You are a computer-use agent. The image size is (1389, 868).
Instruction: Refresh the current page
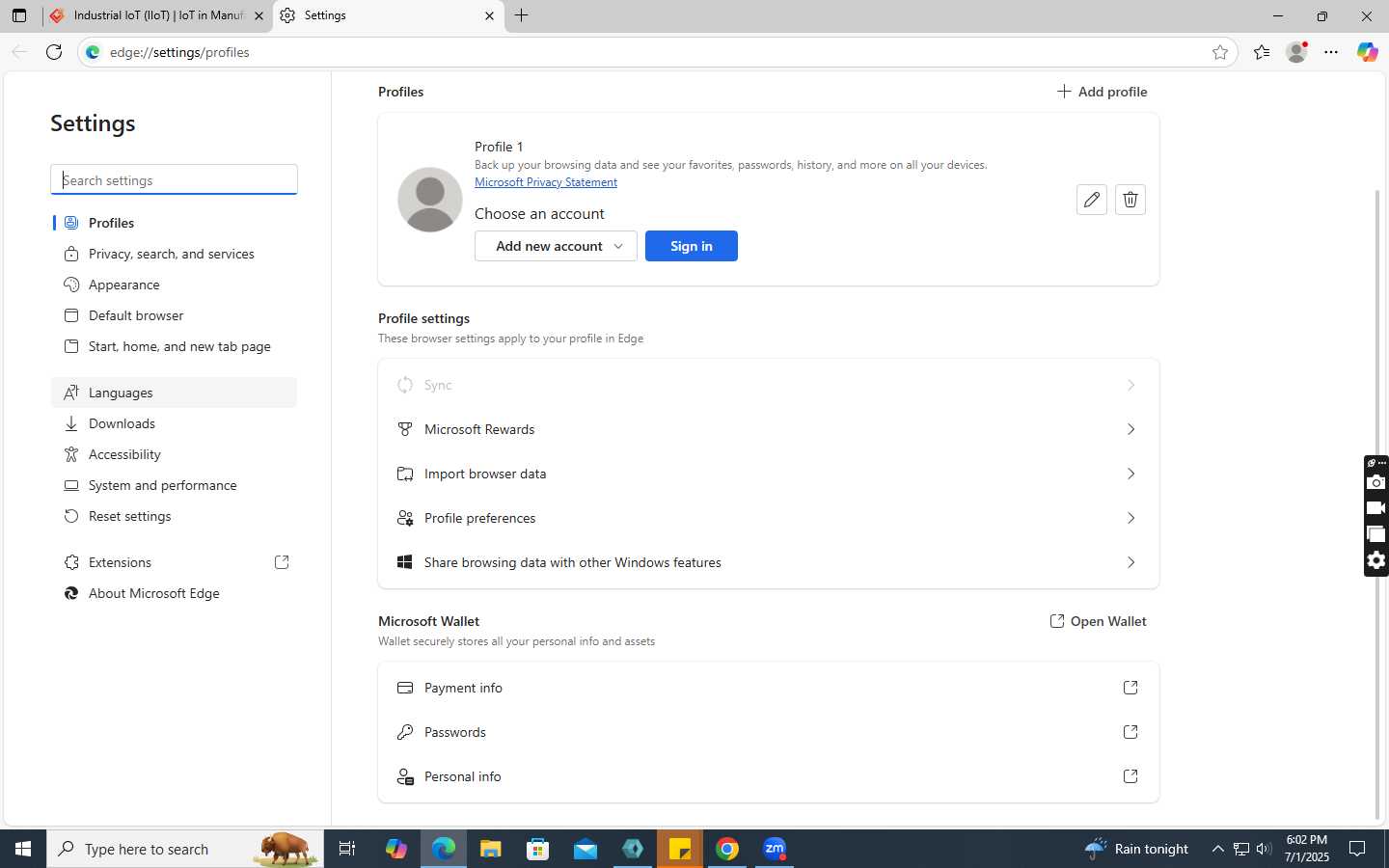54,52
